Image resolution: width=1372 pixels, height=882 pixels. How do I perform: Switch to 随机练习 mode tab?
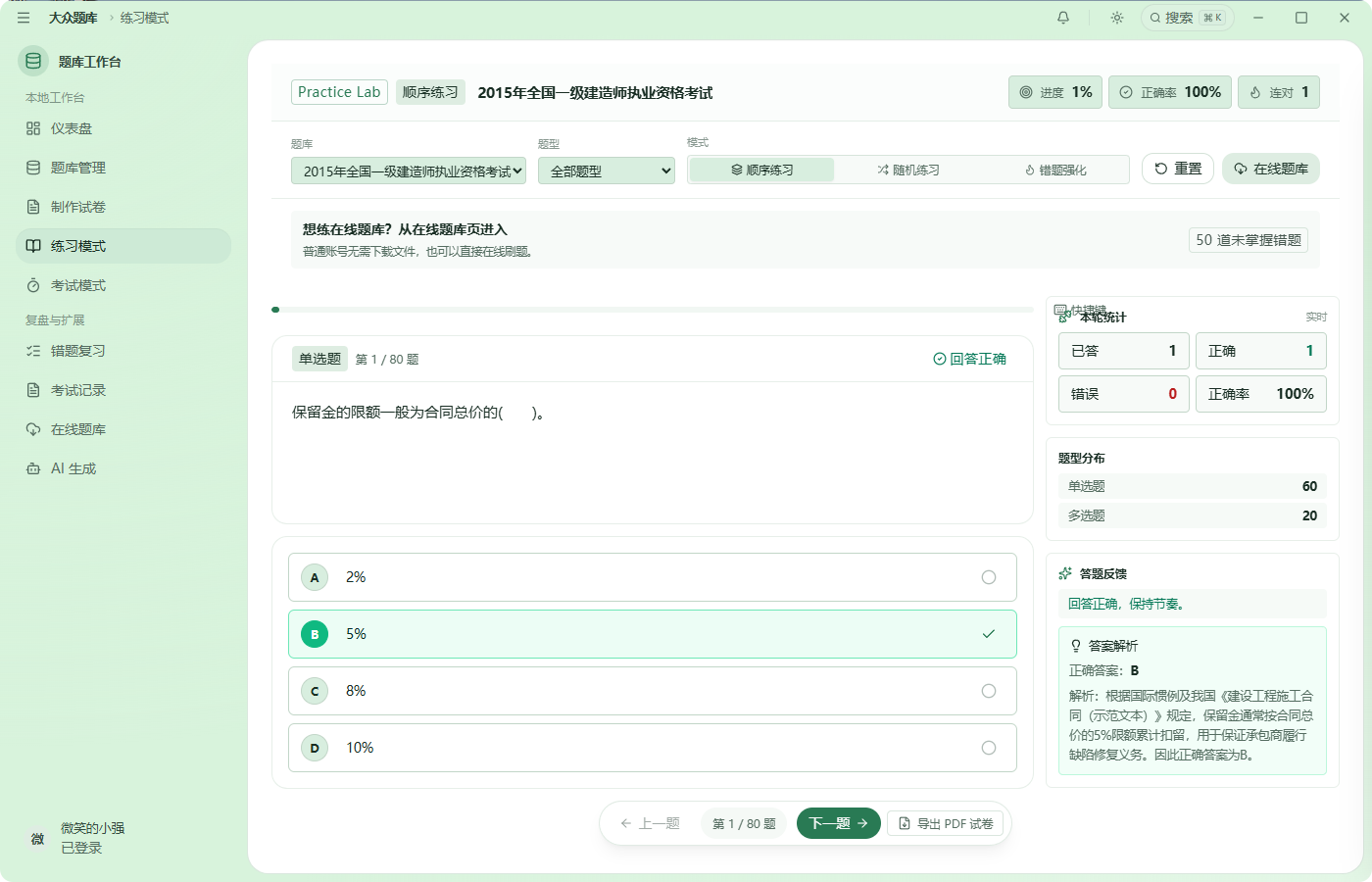tap(908, 170)
